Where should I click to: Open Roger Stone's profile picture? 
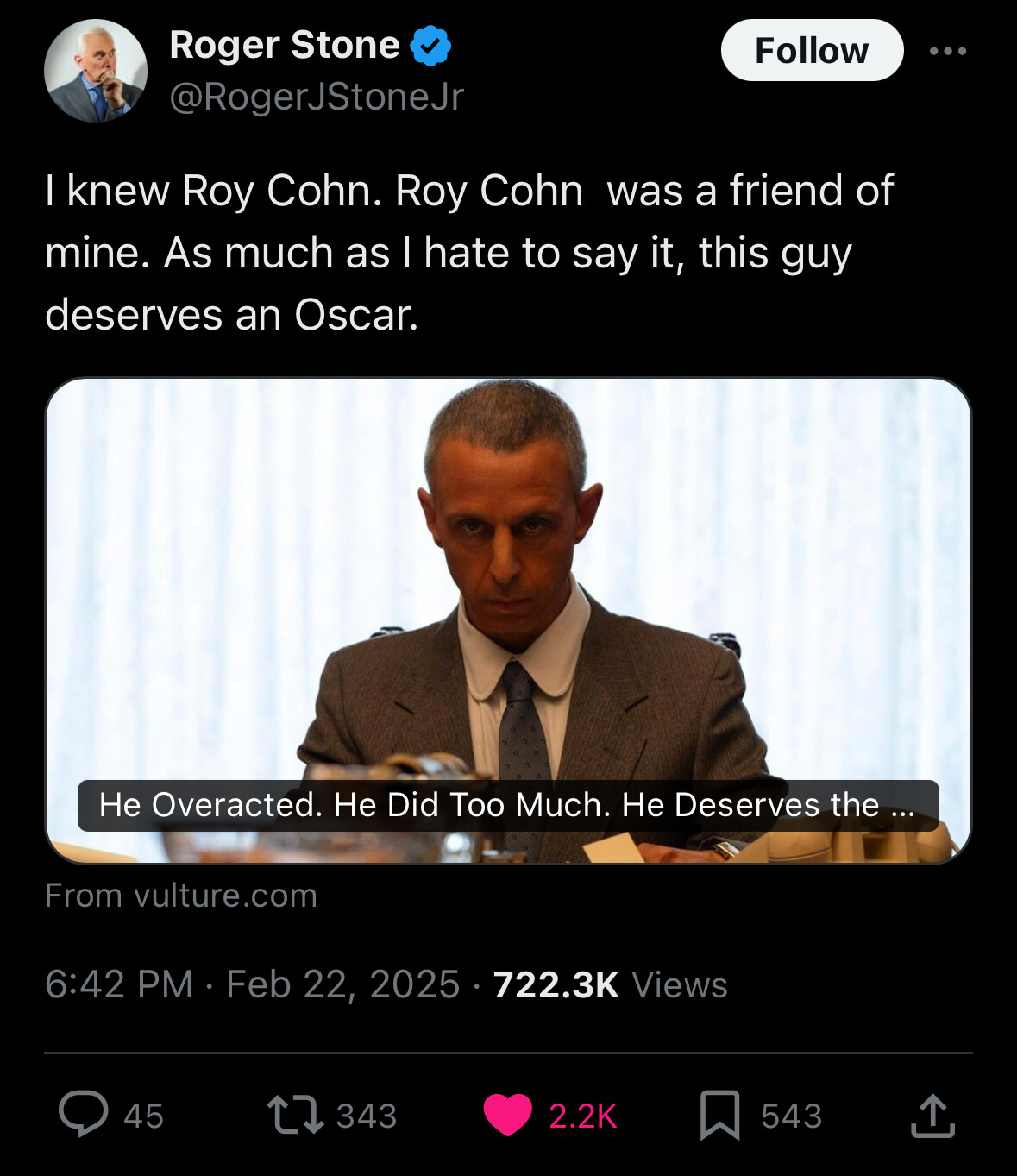96,71
